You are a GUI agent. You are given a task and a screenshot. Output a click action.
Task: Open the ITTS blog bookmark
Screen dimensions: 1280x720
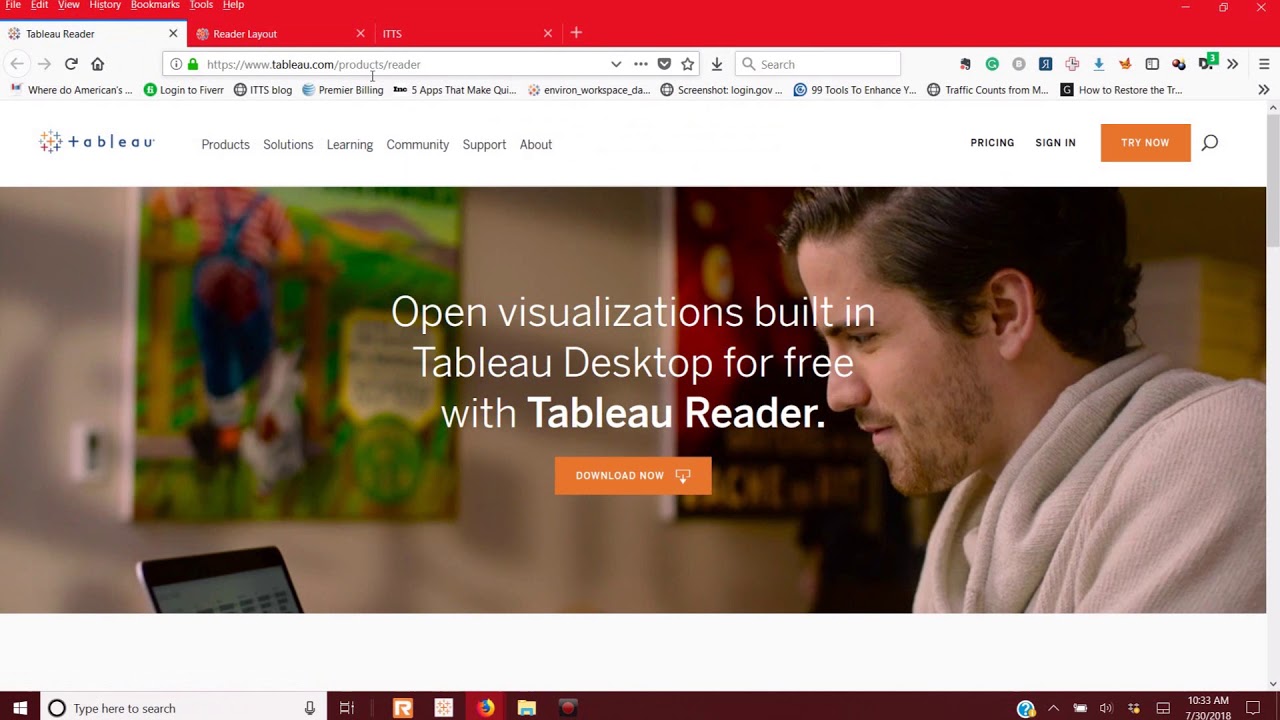click(x=263, y=90)
